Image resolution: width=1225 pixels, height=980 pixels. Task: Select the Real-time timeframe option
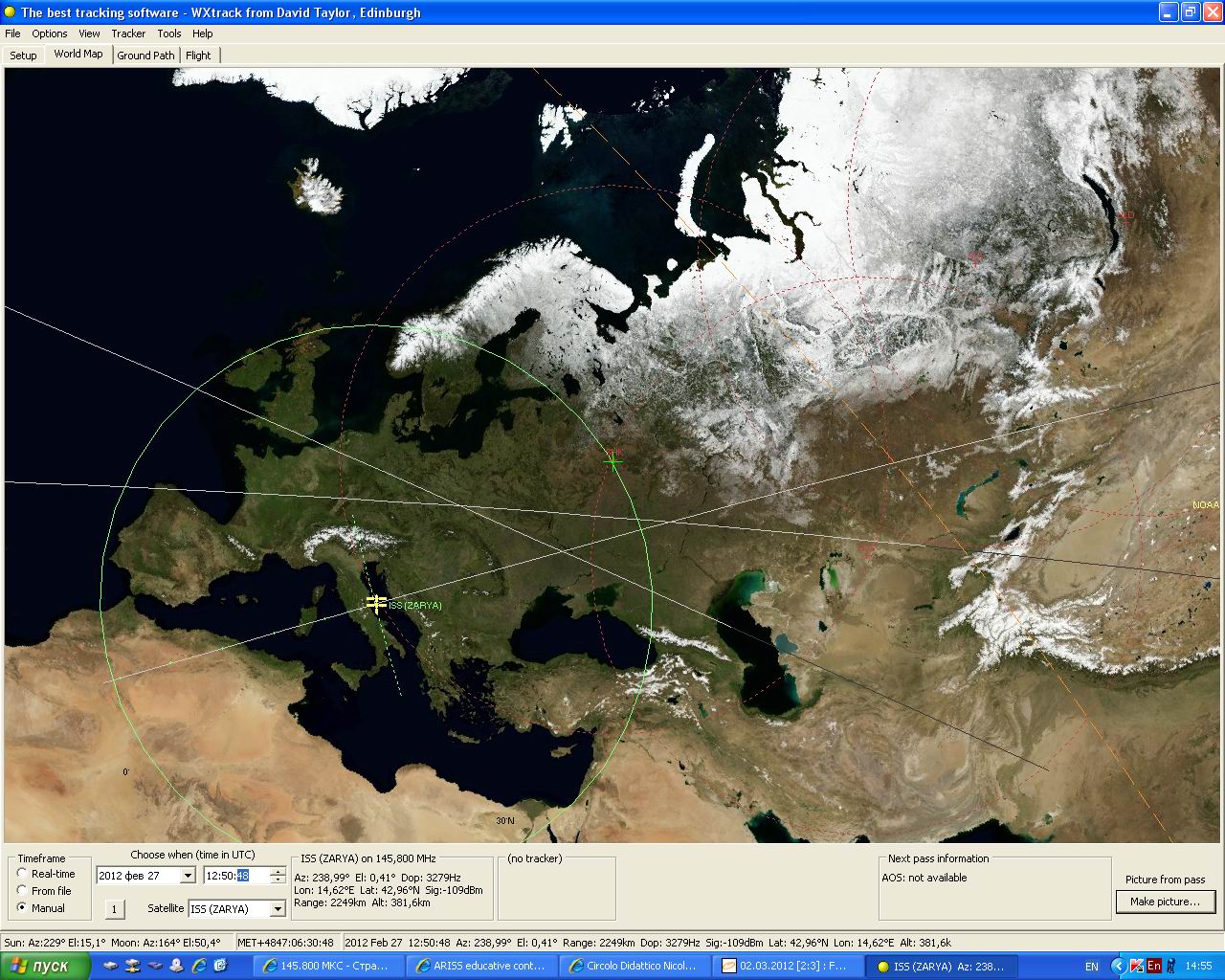(22, 874)
